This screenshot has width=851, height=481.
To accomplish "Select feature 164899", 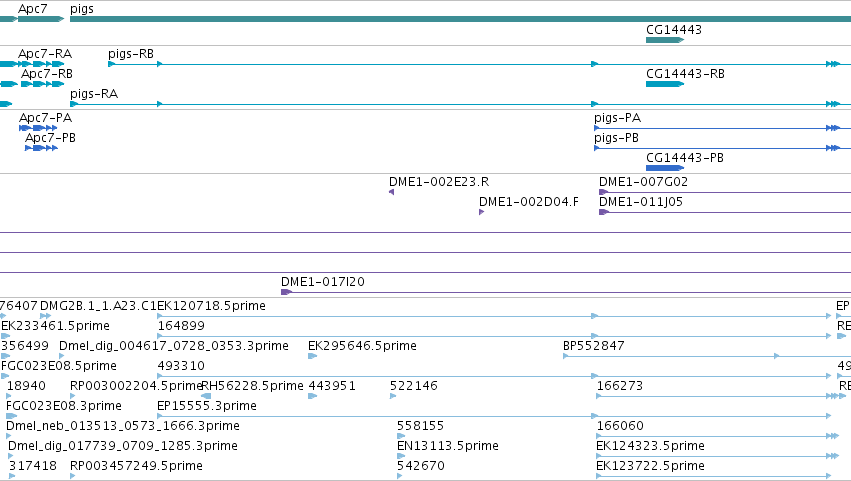I will [x=181, y=326].
